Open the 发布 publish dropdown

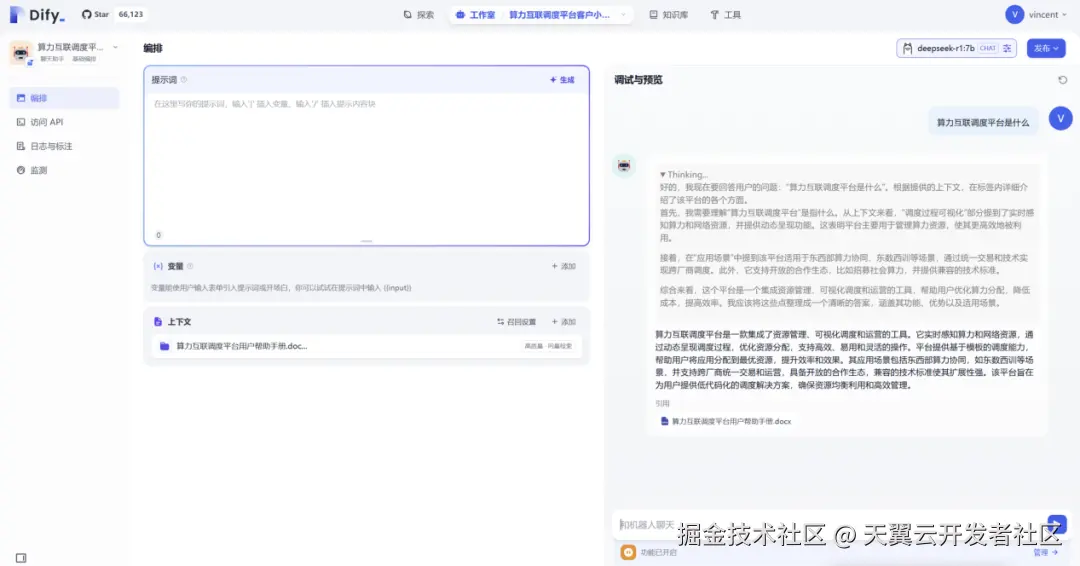(1046, 48)
